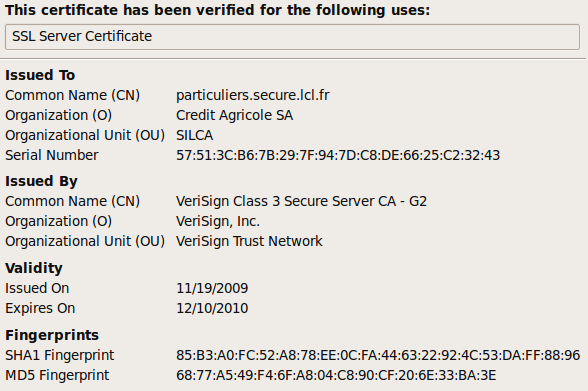Viewport: 588px width, 391px height.
Task: Click the SILCA organizational unit value
Action: pos(195,135)
